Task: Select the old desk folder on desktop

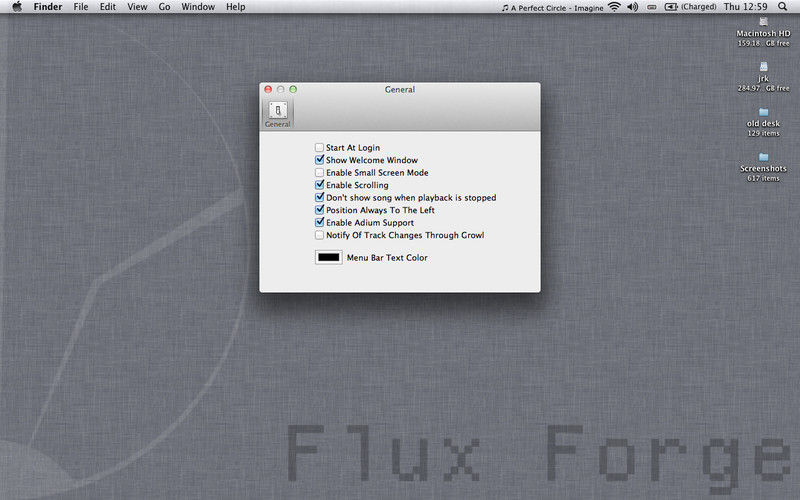Action: point(763,112)
